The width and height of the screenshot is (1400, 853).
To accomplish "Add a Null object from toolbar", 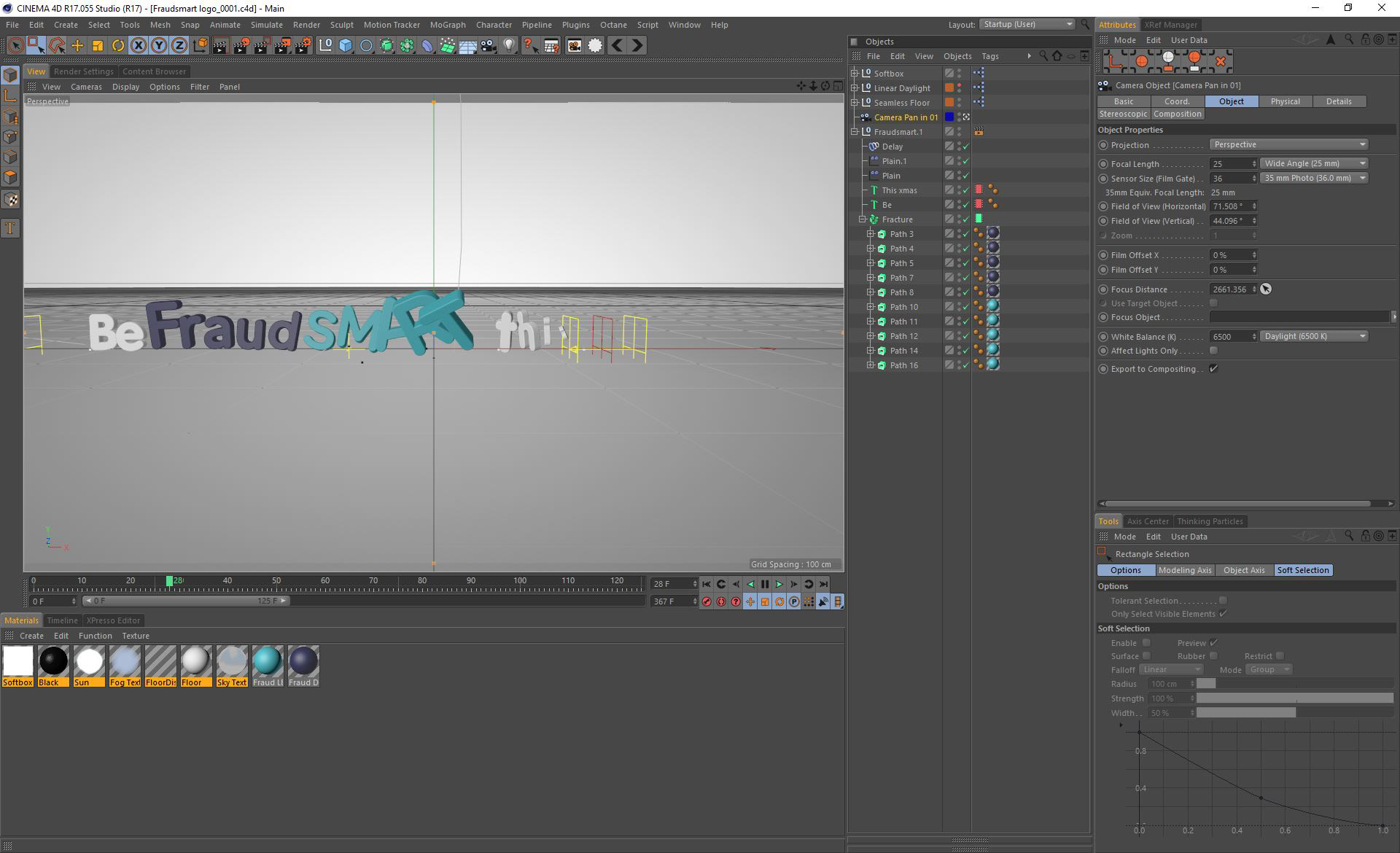I will 326,45.
